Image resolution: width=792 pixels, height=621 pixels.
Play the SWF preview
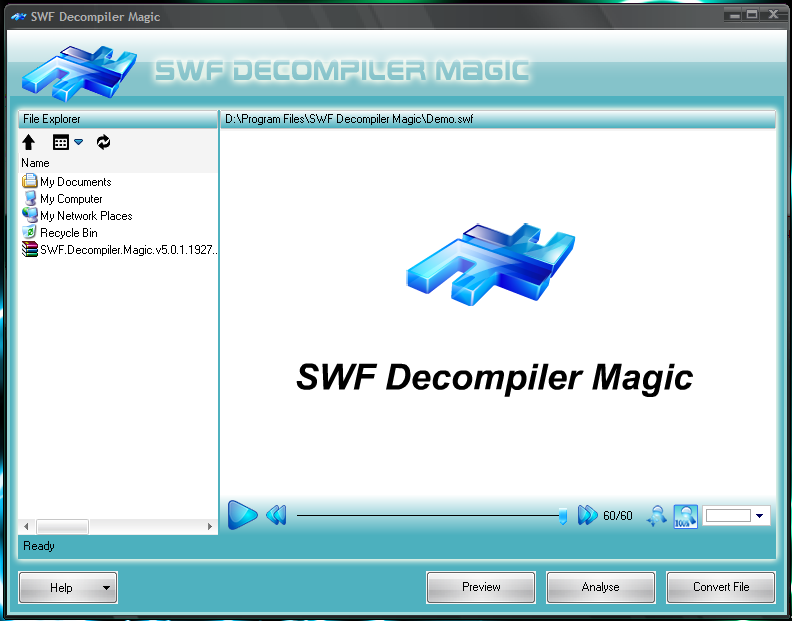(x=242, y=515)
